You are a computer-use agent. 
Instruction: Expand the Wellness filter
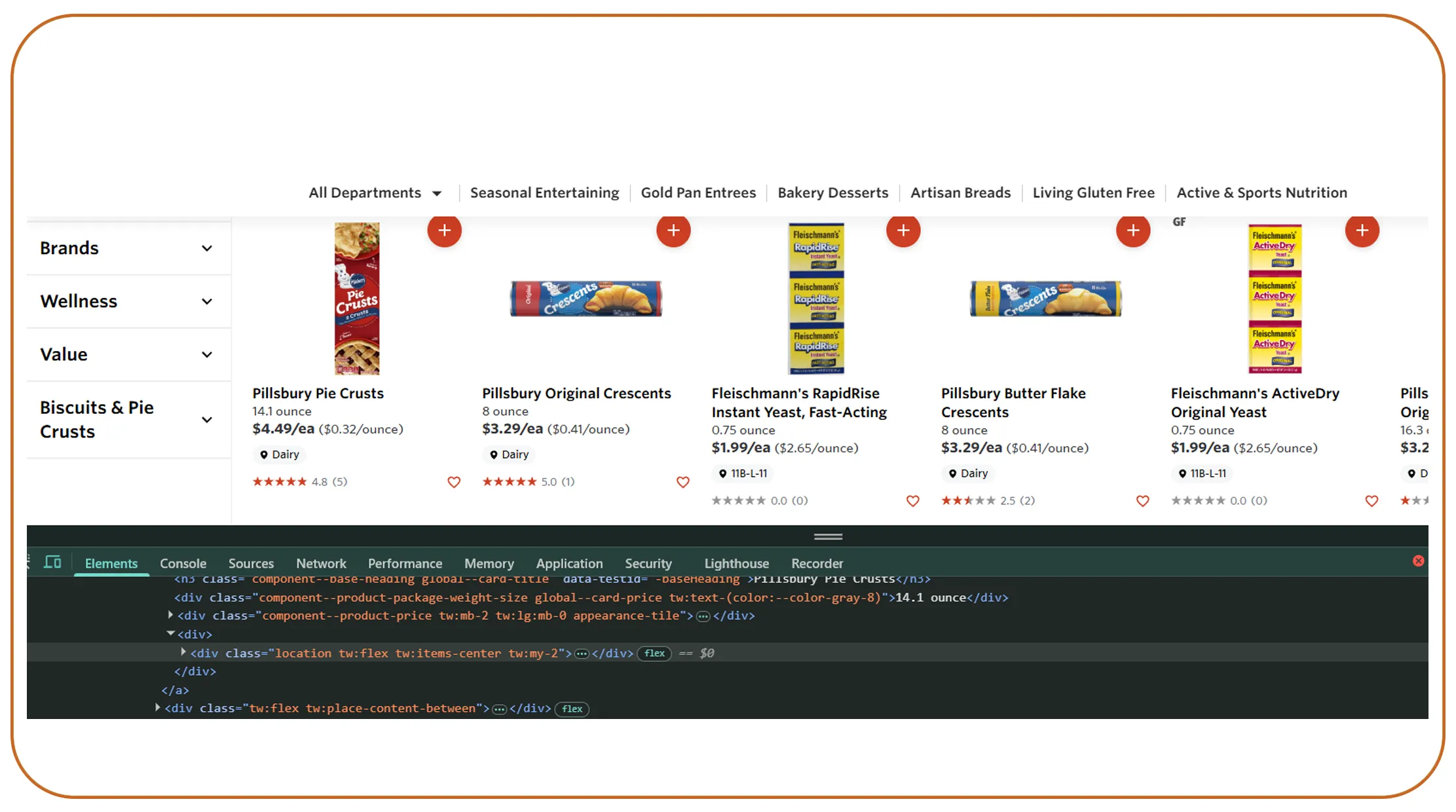pyautogui.click(x=128, y=301)
